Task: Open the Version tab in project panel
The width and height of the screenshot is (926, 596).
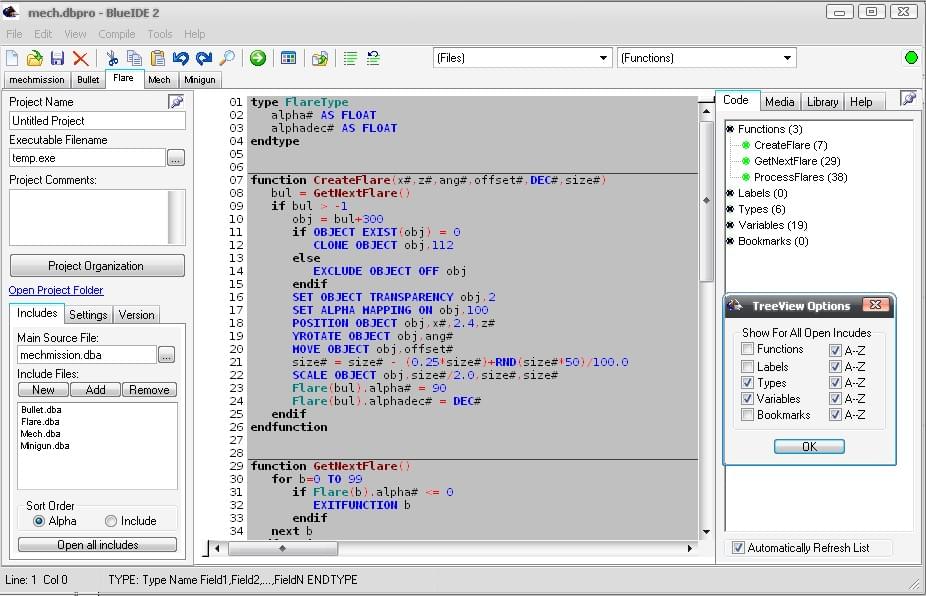Action: 136,315
